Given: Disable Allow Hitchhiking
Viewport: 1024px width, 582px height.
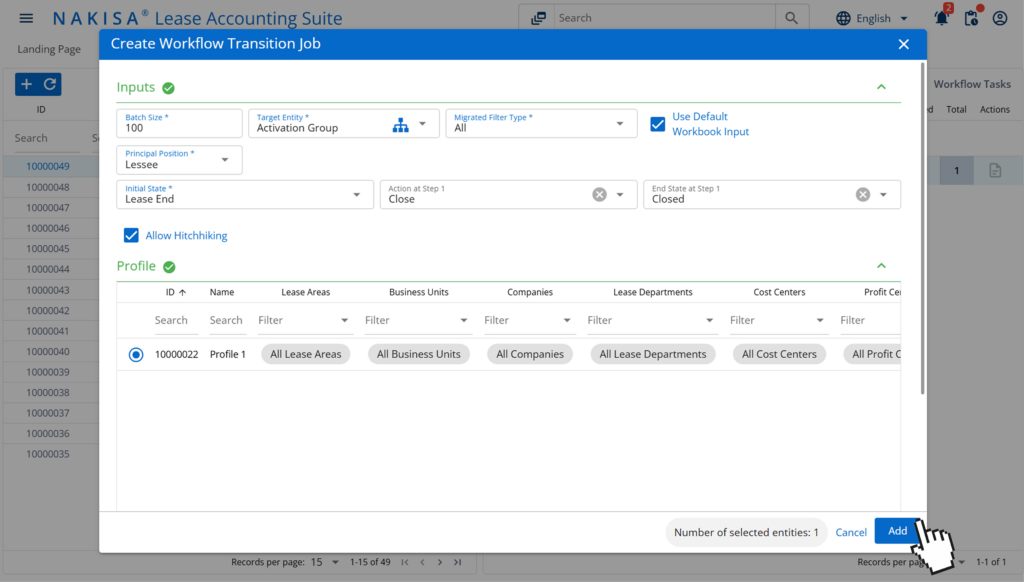Looking at the screenshot, I should 131,235.
